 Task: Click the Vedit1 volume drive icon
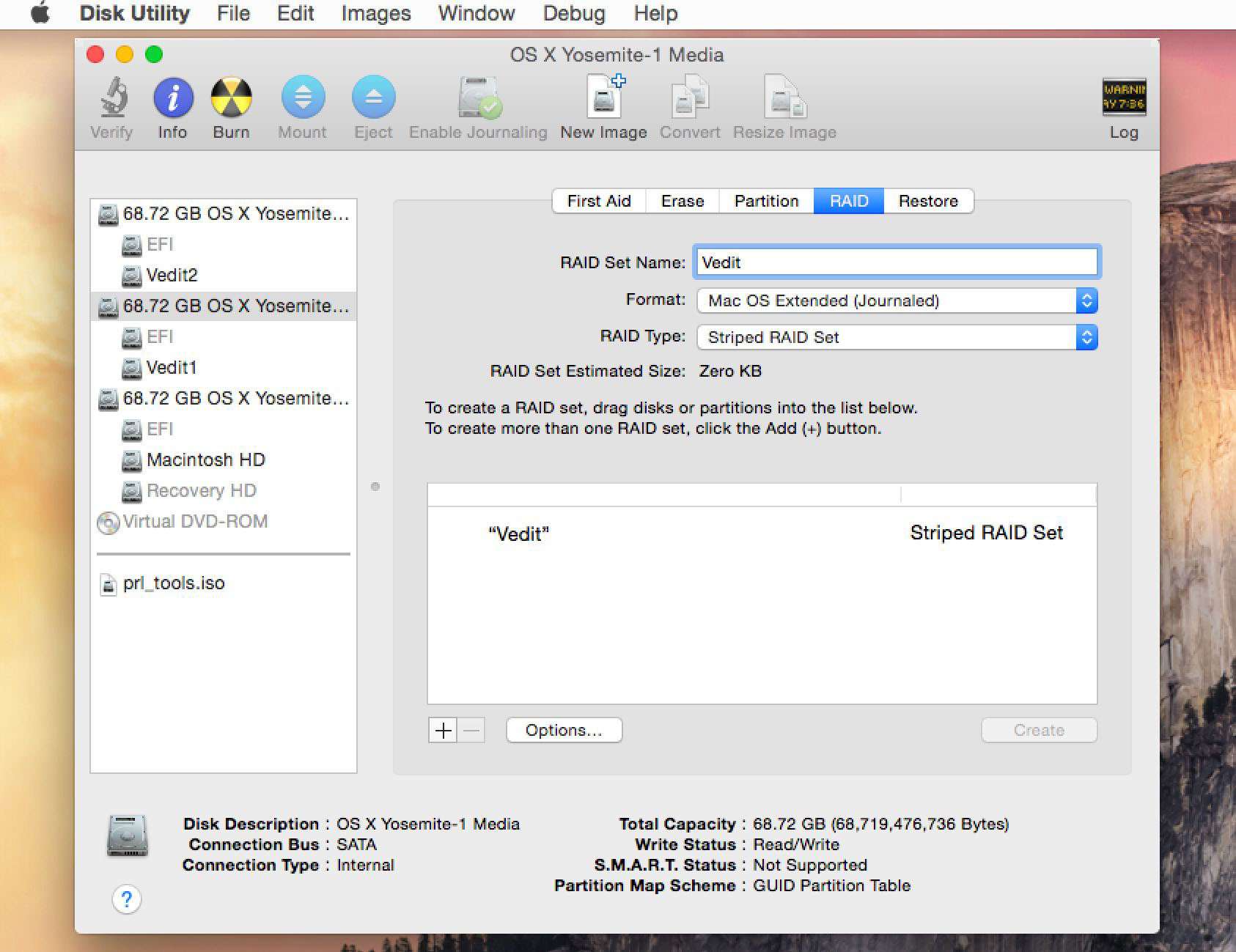tap(131, 368)
